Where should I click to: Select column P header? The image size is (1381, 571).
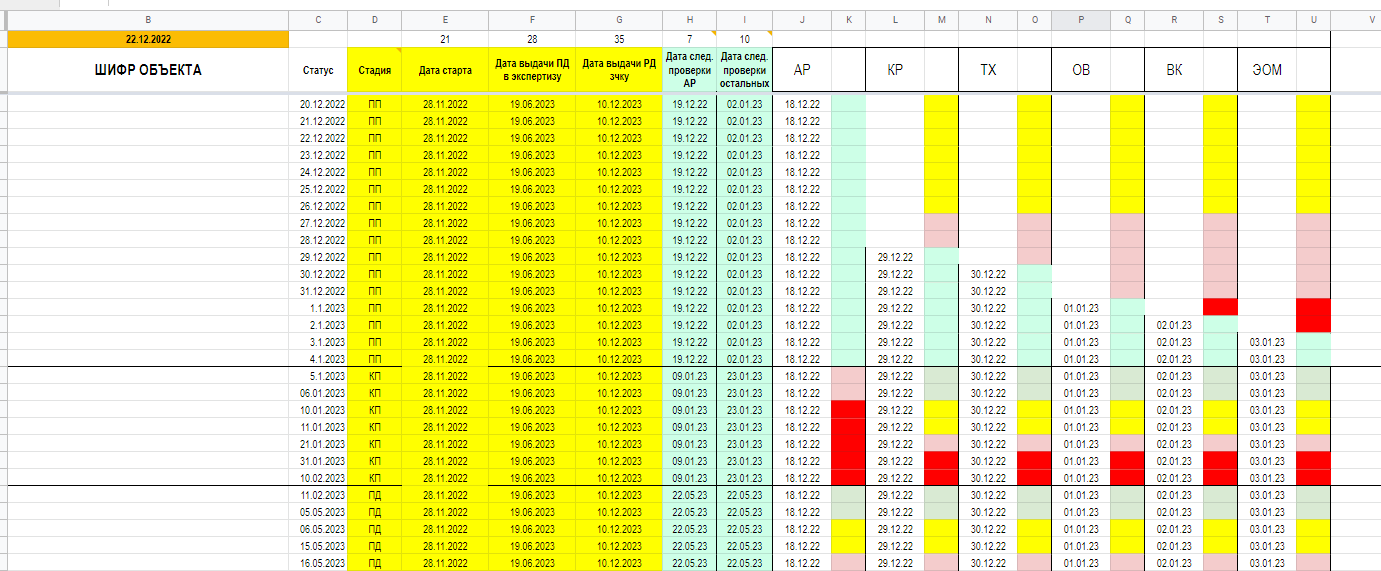pos(1081,20)
